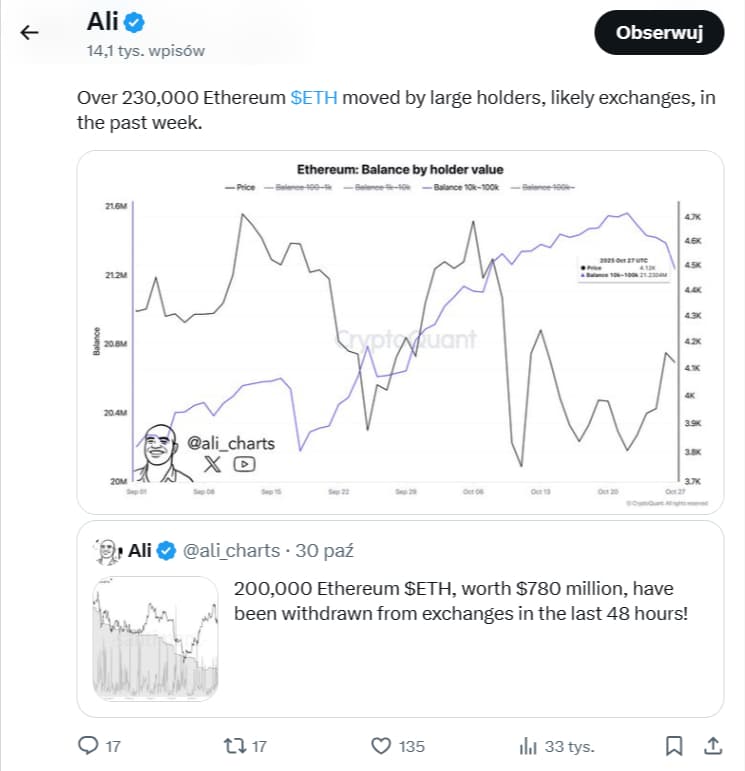Share the post with the upload arrow icon
This screenshot has width=745, height=771.
[x=712, y=745]
